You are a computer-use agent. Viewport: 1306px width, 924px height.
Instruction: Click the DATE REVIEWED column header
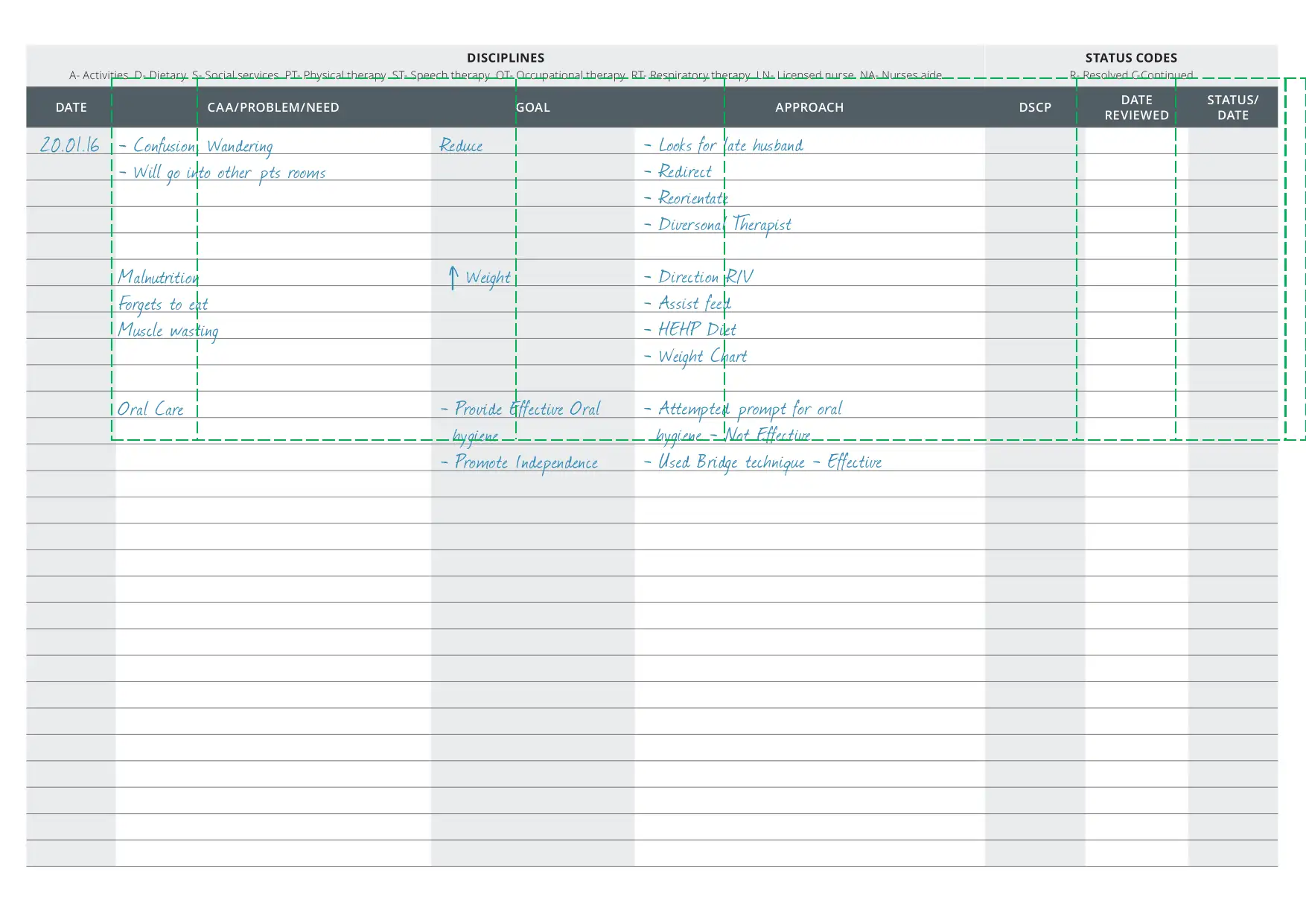pos(1136,107)
